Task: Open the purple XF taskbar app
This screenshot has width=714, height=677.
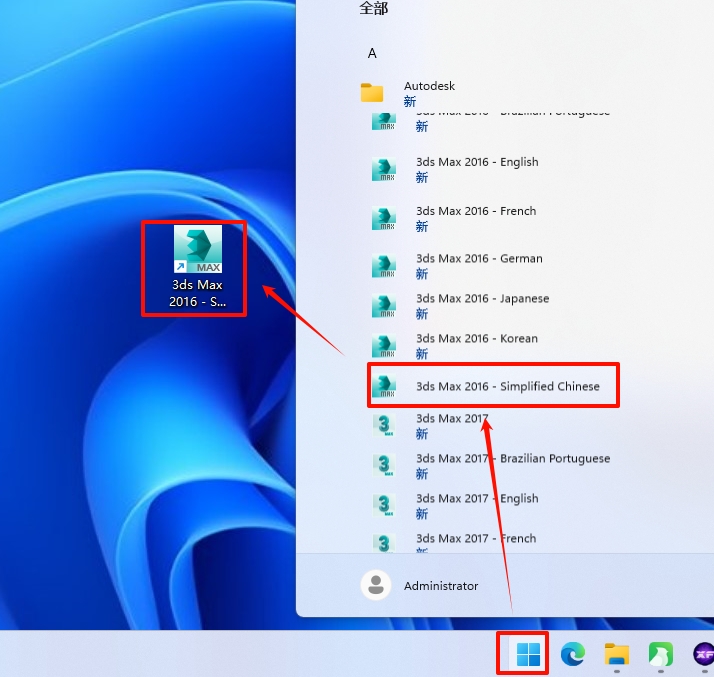Action: click(x=704, y=655)
